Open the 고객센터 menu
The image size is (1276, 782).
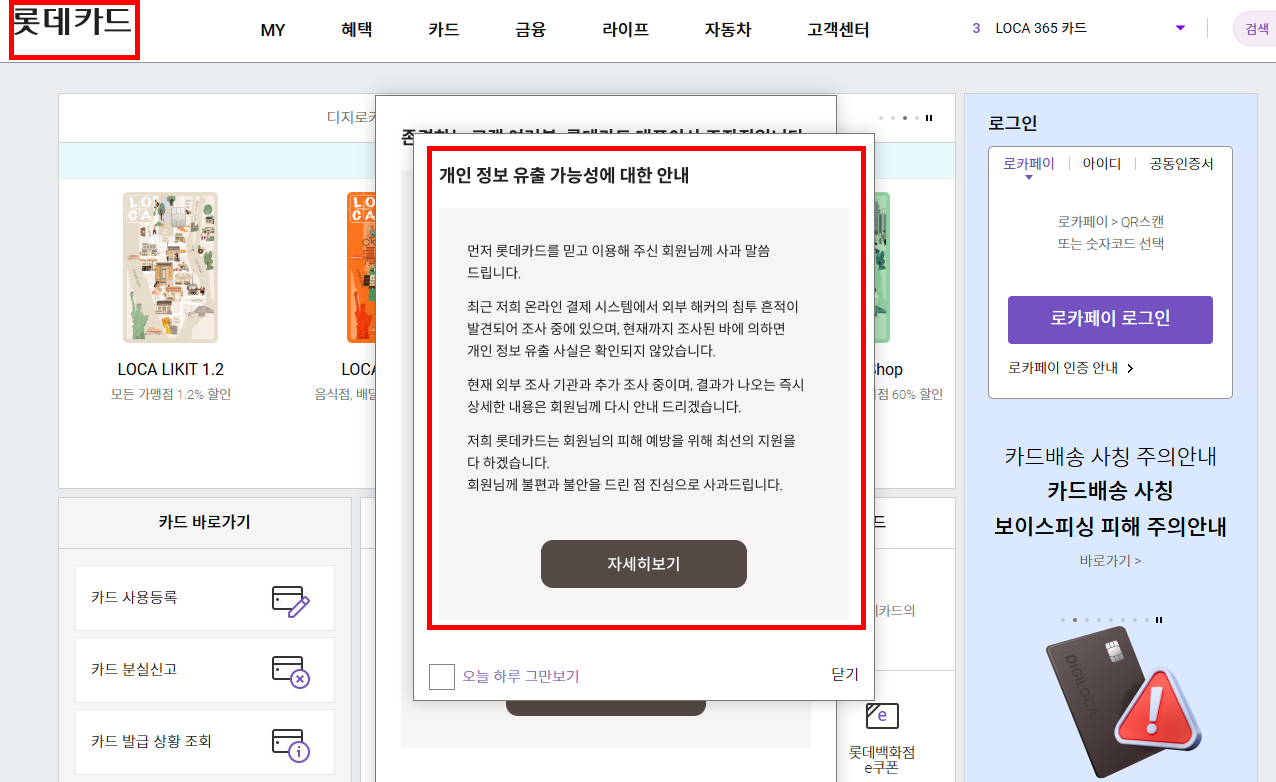click(838, 30)
